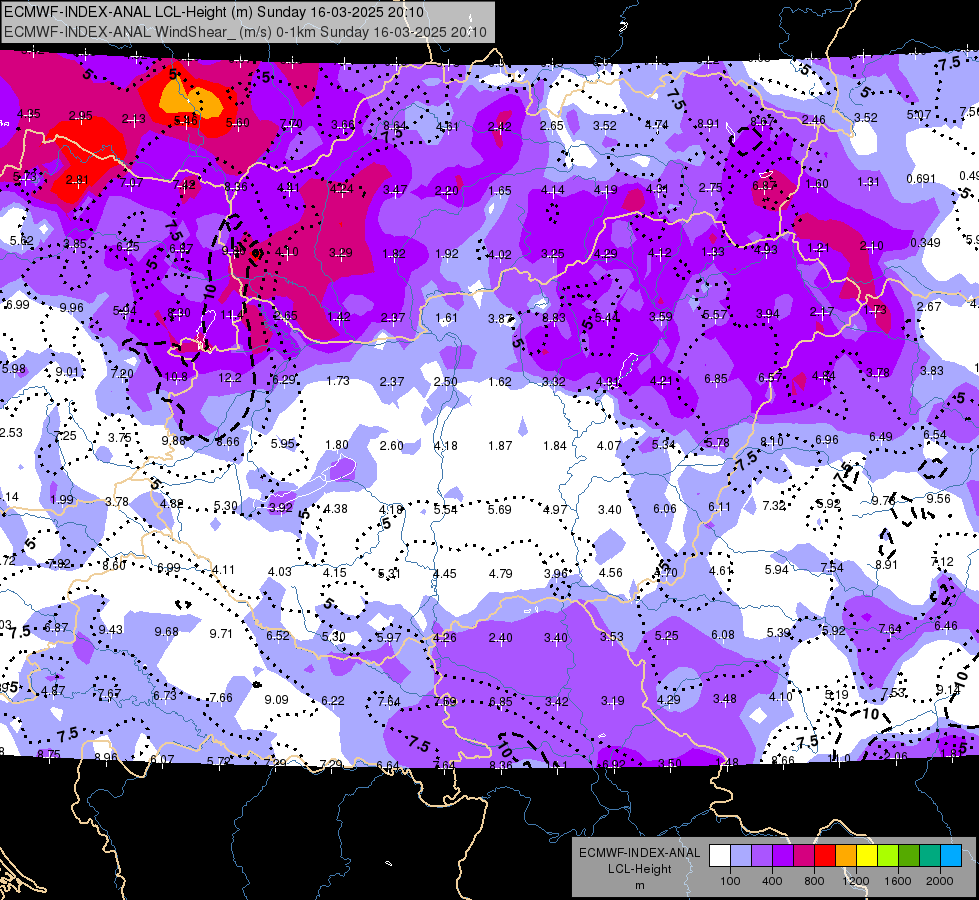Screen dimensions: 979x900
Task: Click the wind shear value 1.87
Action: pyautogui.click(x=500, y=445)
